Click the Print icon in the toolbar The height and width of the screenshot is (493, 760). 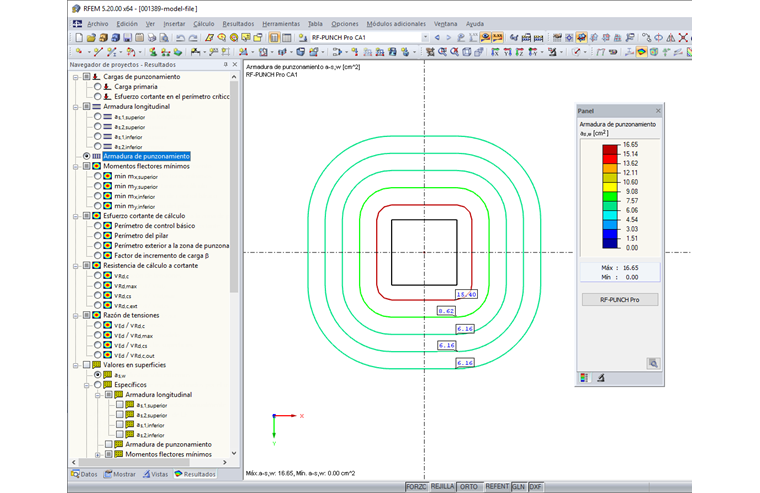click(x=152, y=37)
